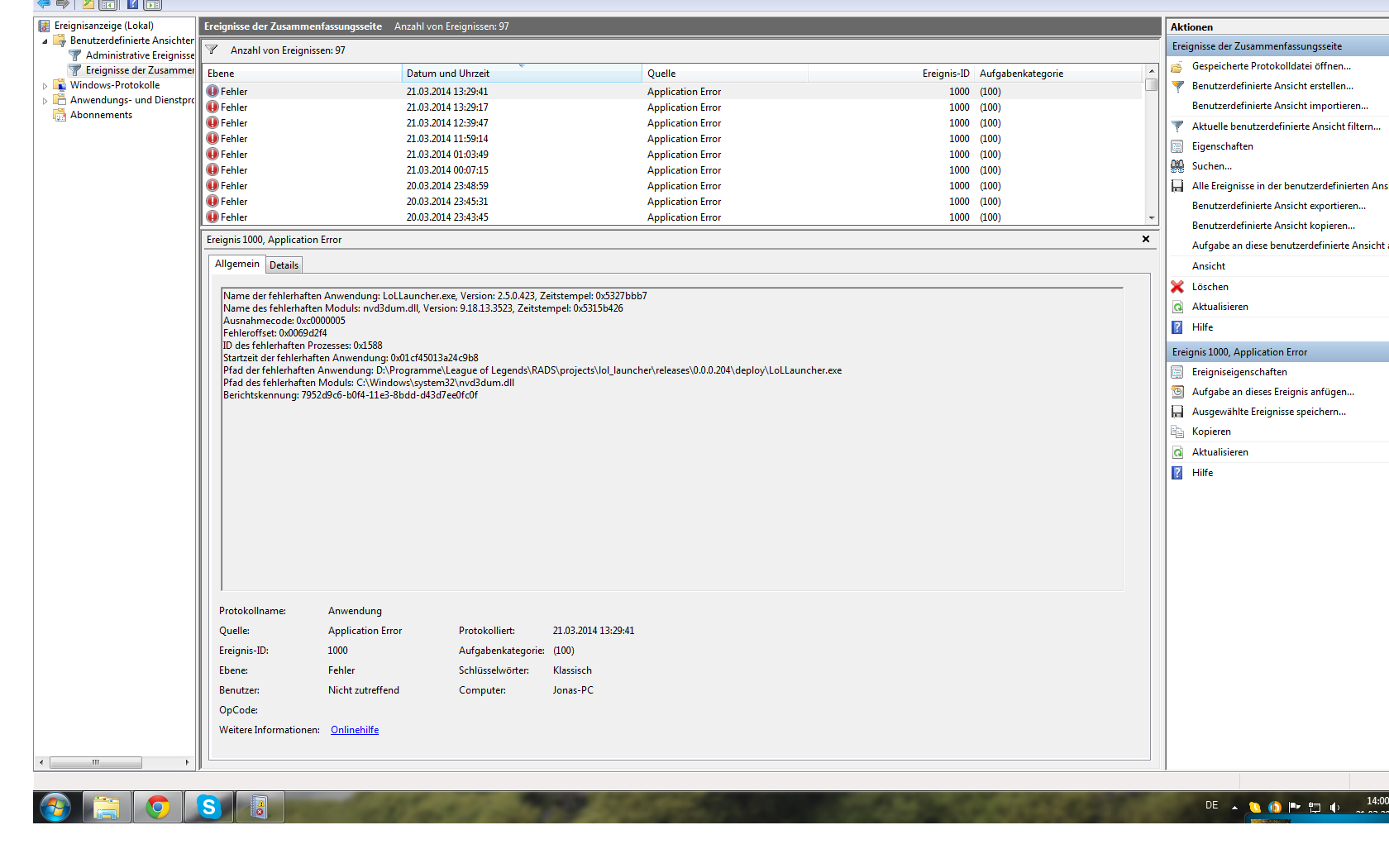Show hidden tray icons arrow

pos(1234,808)
